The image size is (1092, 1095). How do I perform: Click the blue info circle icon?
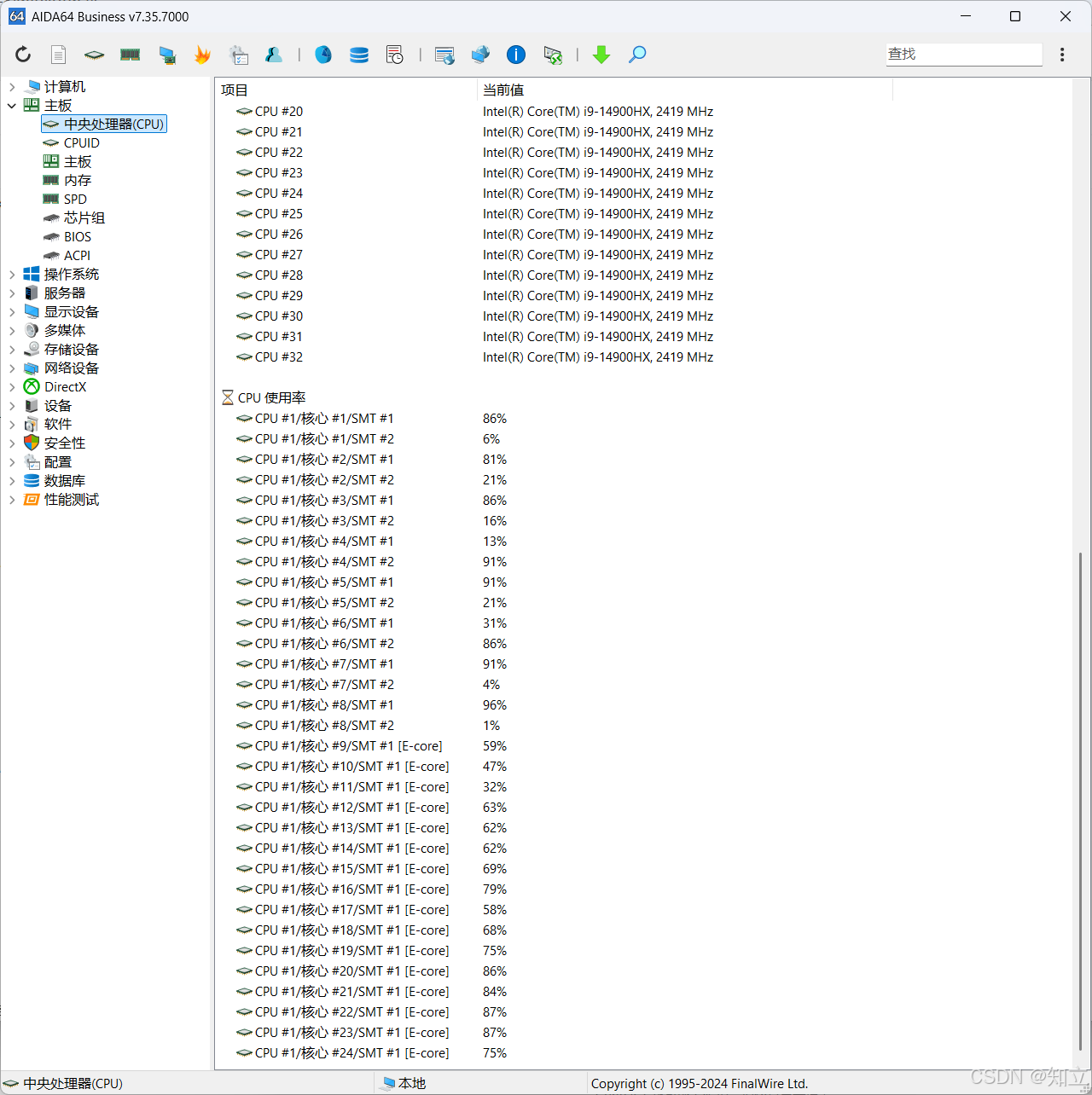coord(516,55)
